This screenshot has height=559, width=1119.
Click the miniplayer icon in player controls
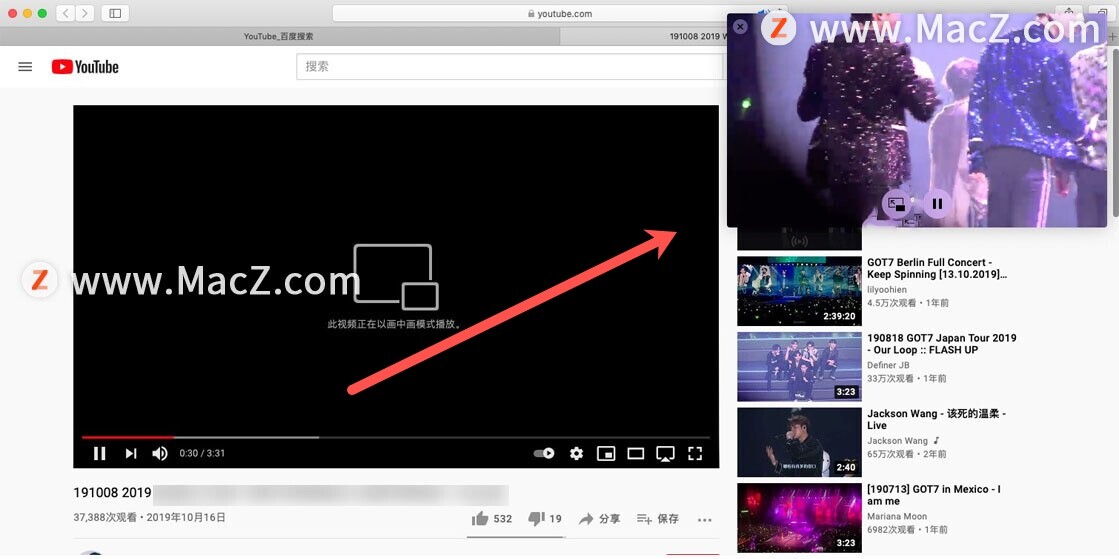point(606,453)
